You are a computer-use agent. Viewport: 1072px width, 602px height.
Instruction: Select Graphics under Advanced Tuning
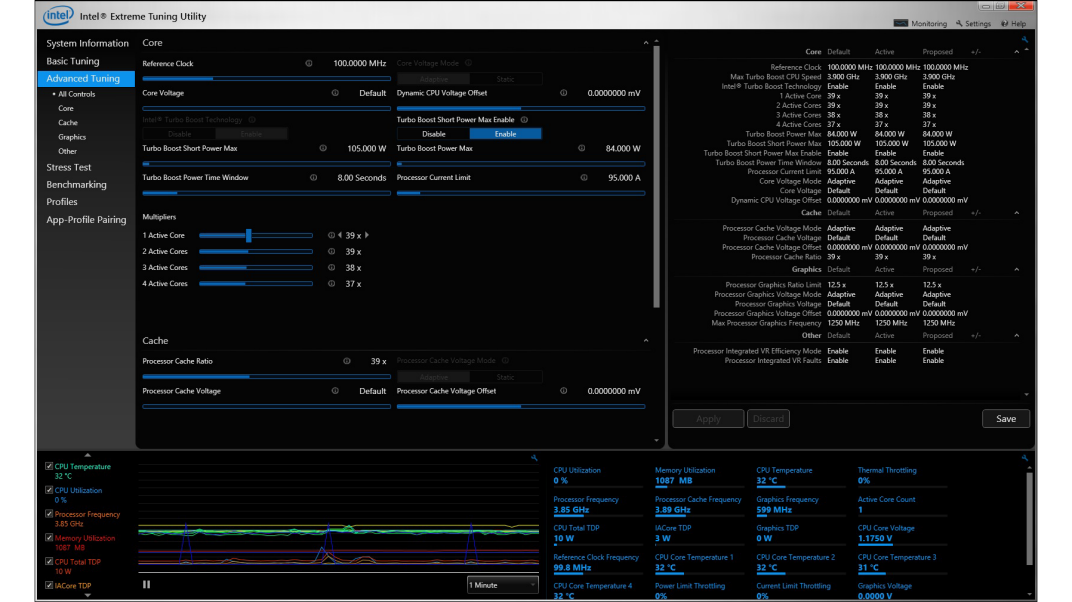72,137
